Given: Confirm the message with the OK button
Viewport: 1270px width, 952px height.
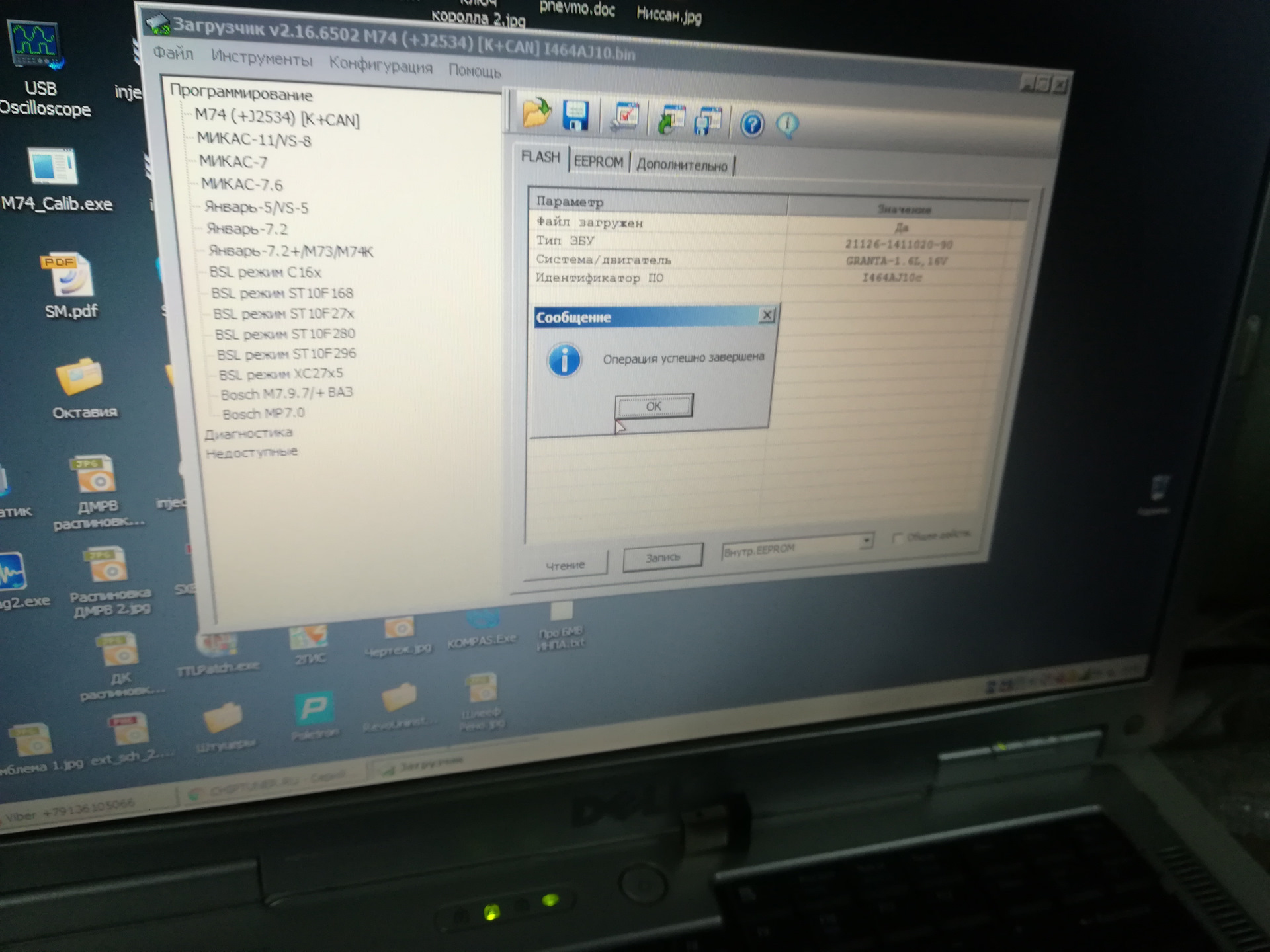Looking at the screenshot, I should coord(654,406).
